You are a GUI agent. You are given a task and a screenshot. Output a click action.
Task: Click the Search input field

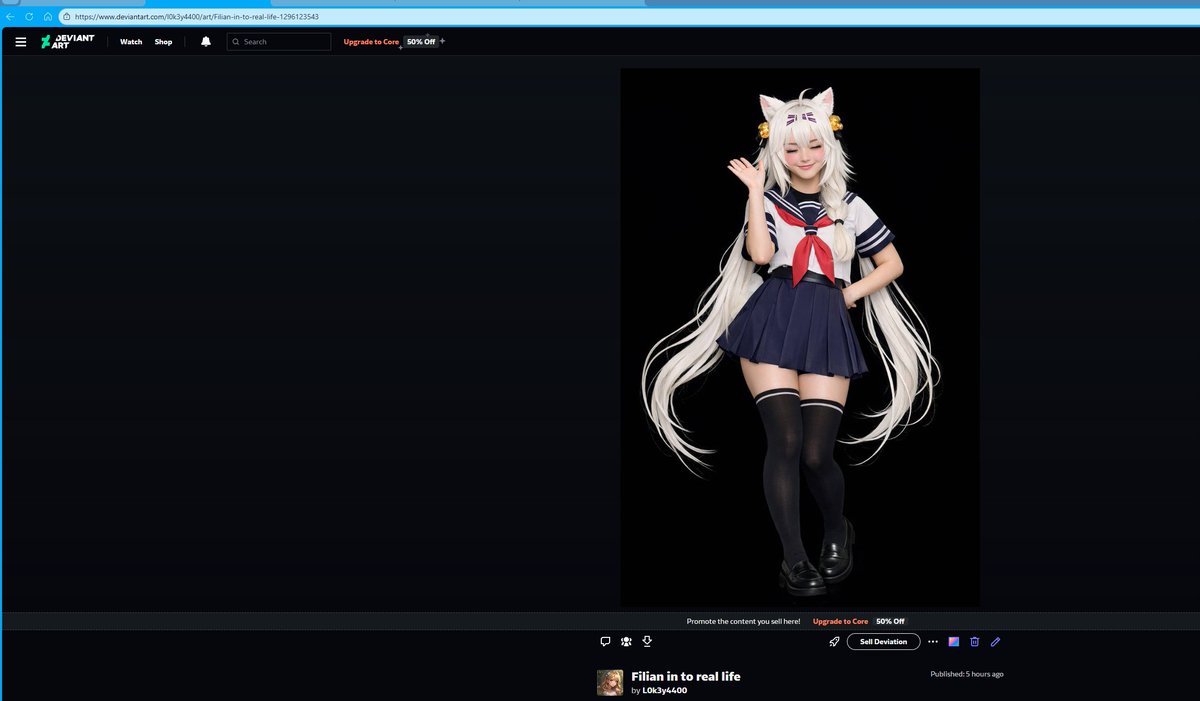pyautogui.click(x=279, y=42)
